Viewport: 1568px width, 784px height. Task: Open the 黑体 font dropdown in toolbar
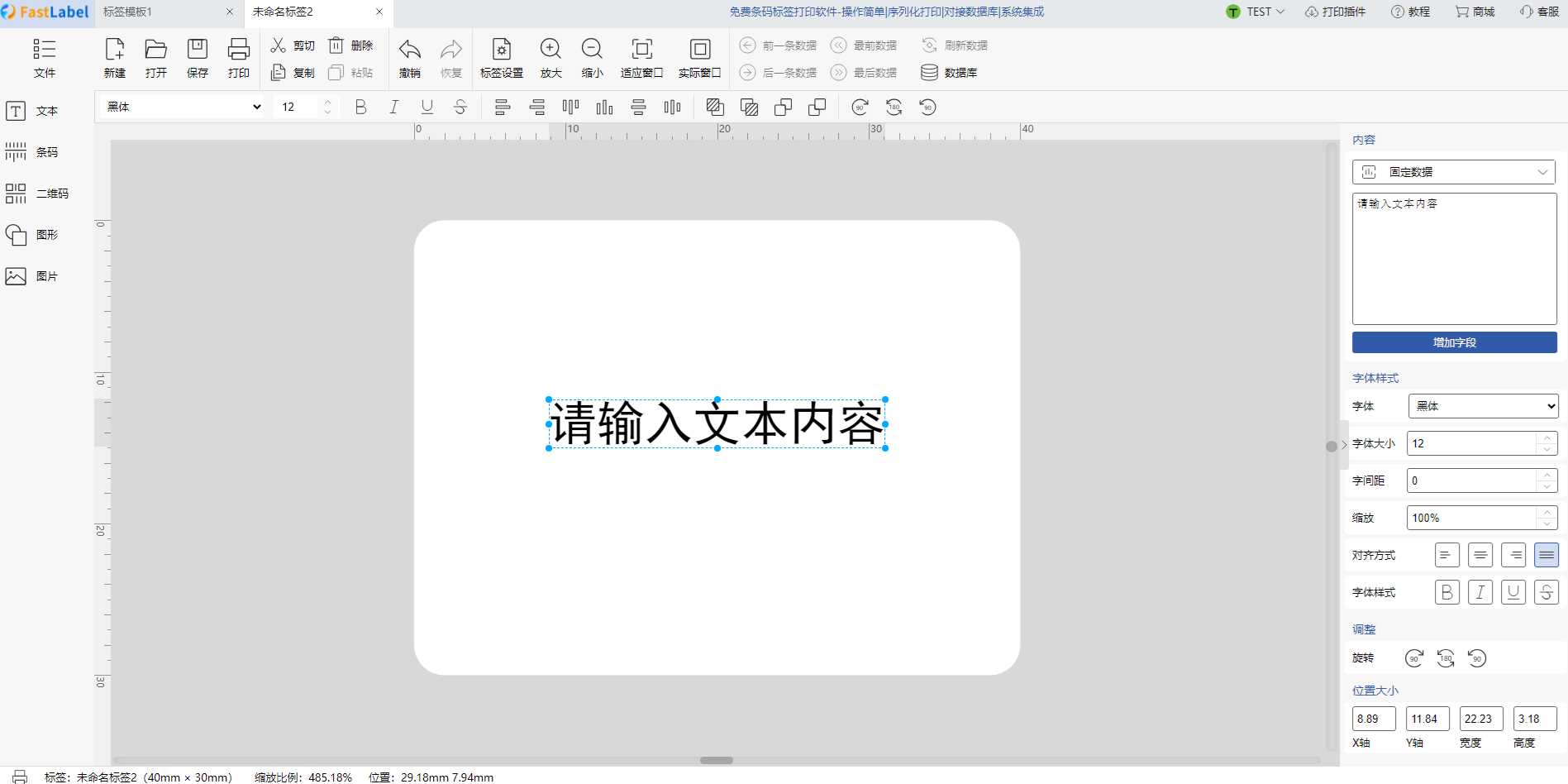point(182,107)
